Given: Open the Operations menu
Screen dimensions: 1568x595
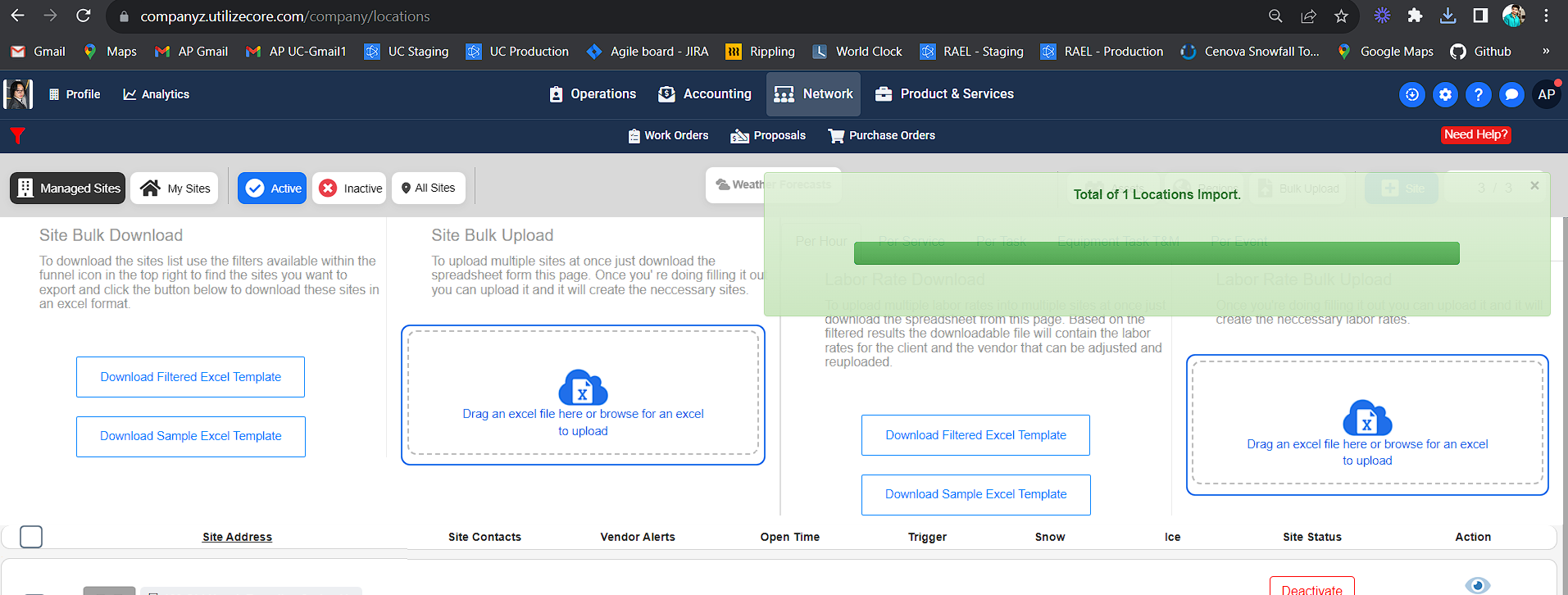Looking at the screenshot, I should tap(593, 94).
